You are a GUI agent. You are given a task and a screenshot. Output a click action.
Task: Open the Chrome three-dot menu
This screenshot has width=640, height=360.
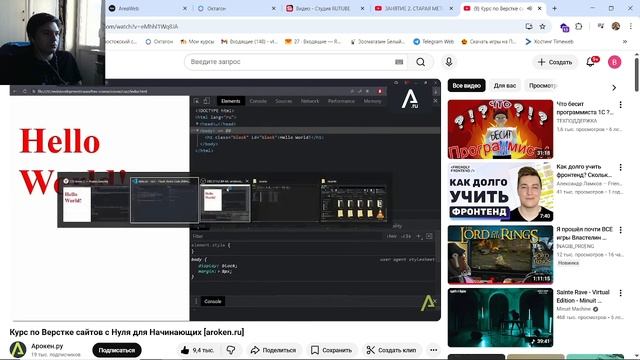coord(631,27)
